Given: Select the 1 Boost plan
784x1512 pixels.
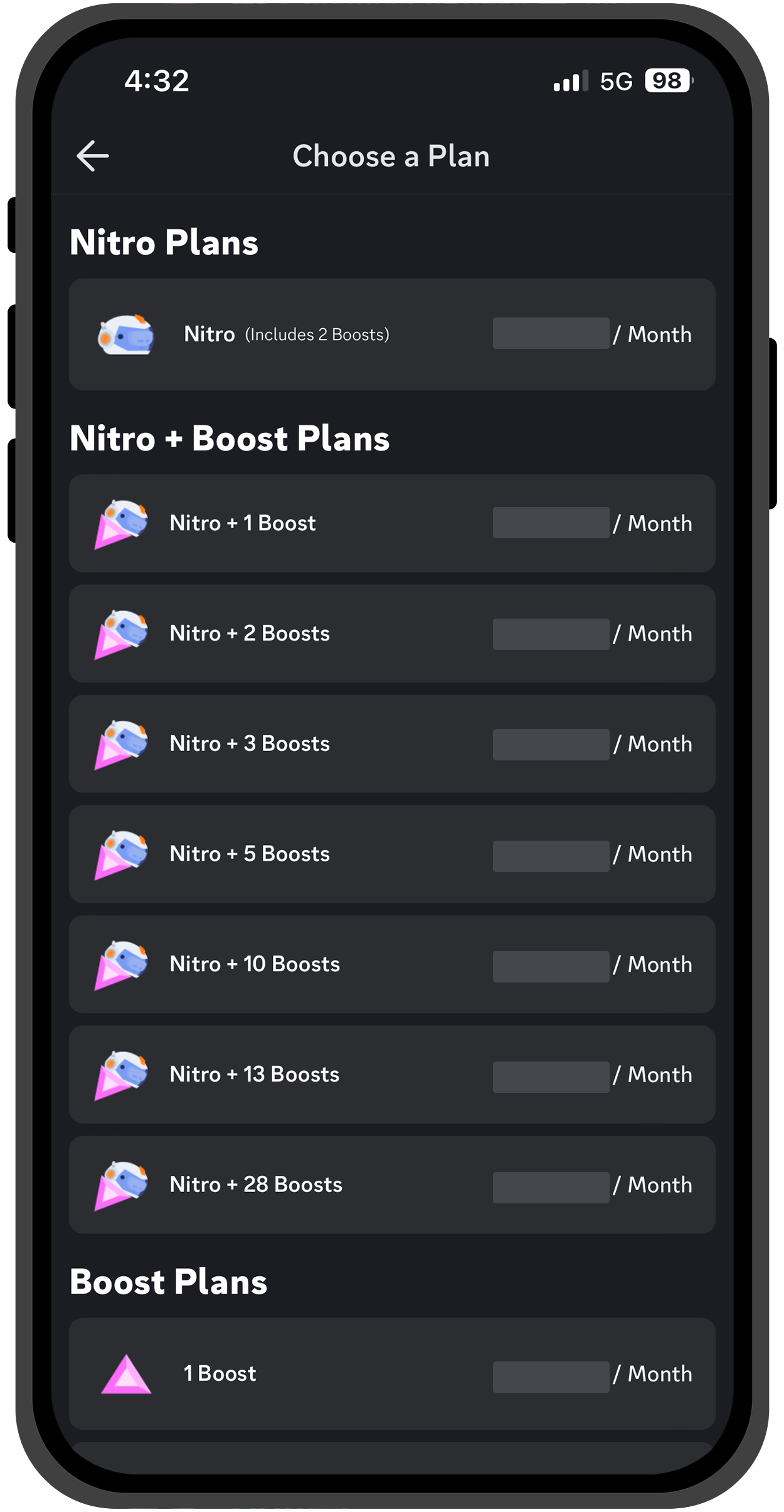Looking at the screenshot, I should pyautogui.click(x=391, y=1374).
